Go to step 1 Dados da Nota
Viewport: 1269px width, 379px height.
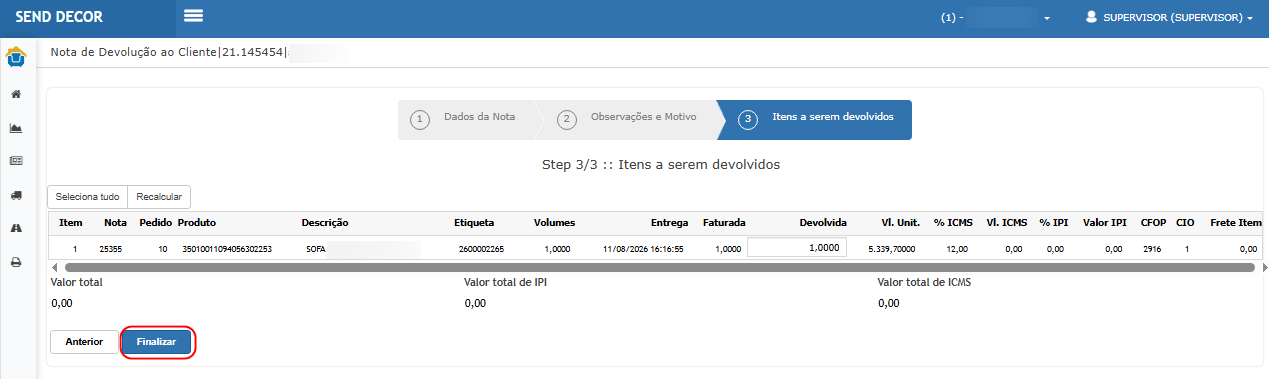click(466, 119)
